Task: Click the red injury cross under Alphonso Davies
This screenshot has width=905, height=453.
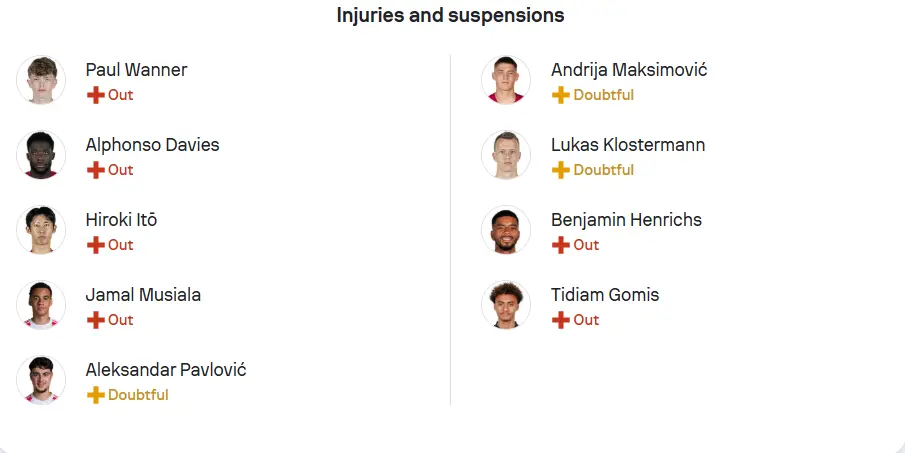Action: coord(96,170)
